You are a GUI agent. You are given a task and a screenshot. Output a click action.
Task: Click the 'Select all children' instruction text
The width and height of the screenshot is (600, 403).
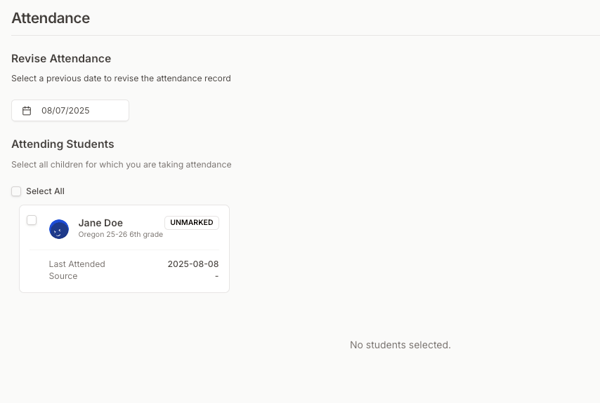click(x=121, y=164)
